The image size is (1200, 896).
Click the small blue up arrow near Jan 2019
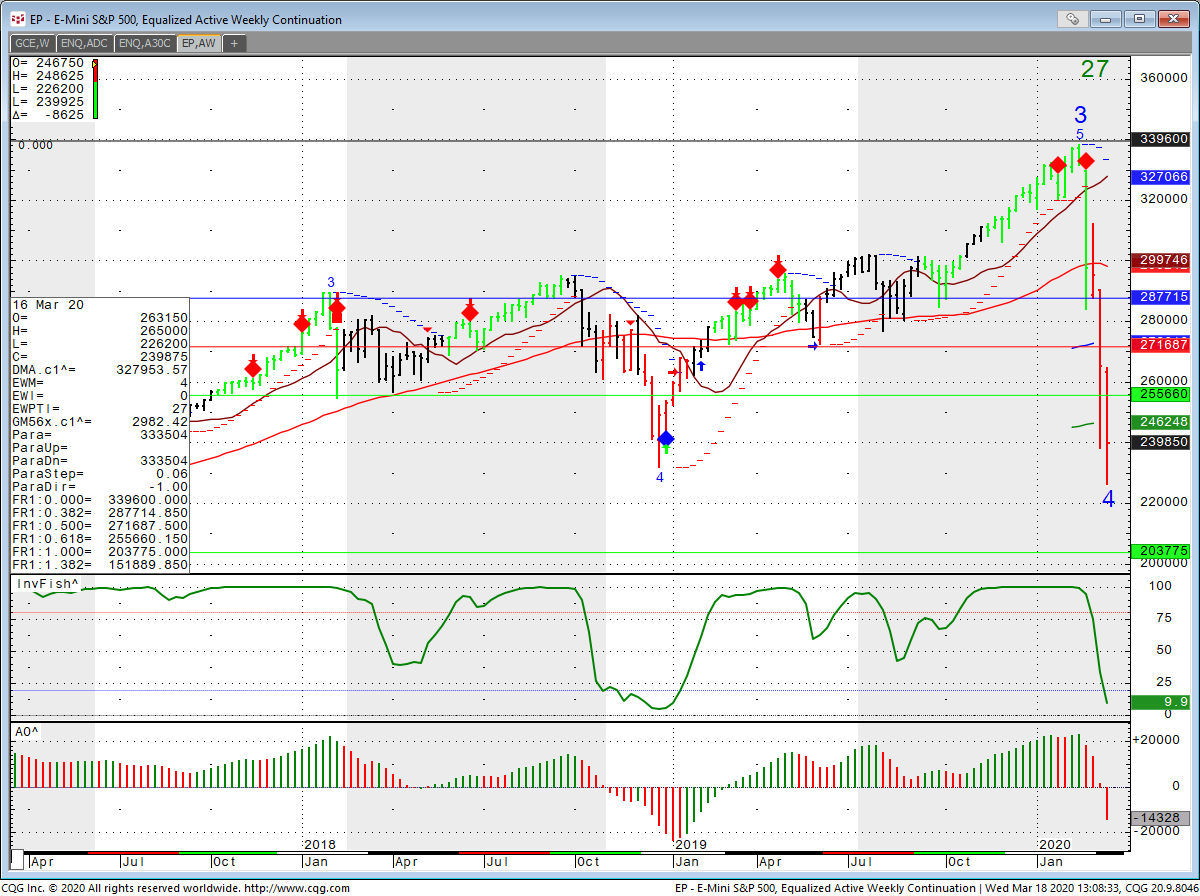click(701, 366)
